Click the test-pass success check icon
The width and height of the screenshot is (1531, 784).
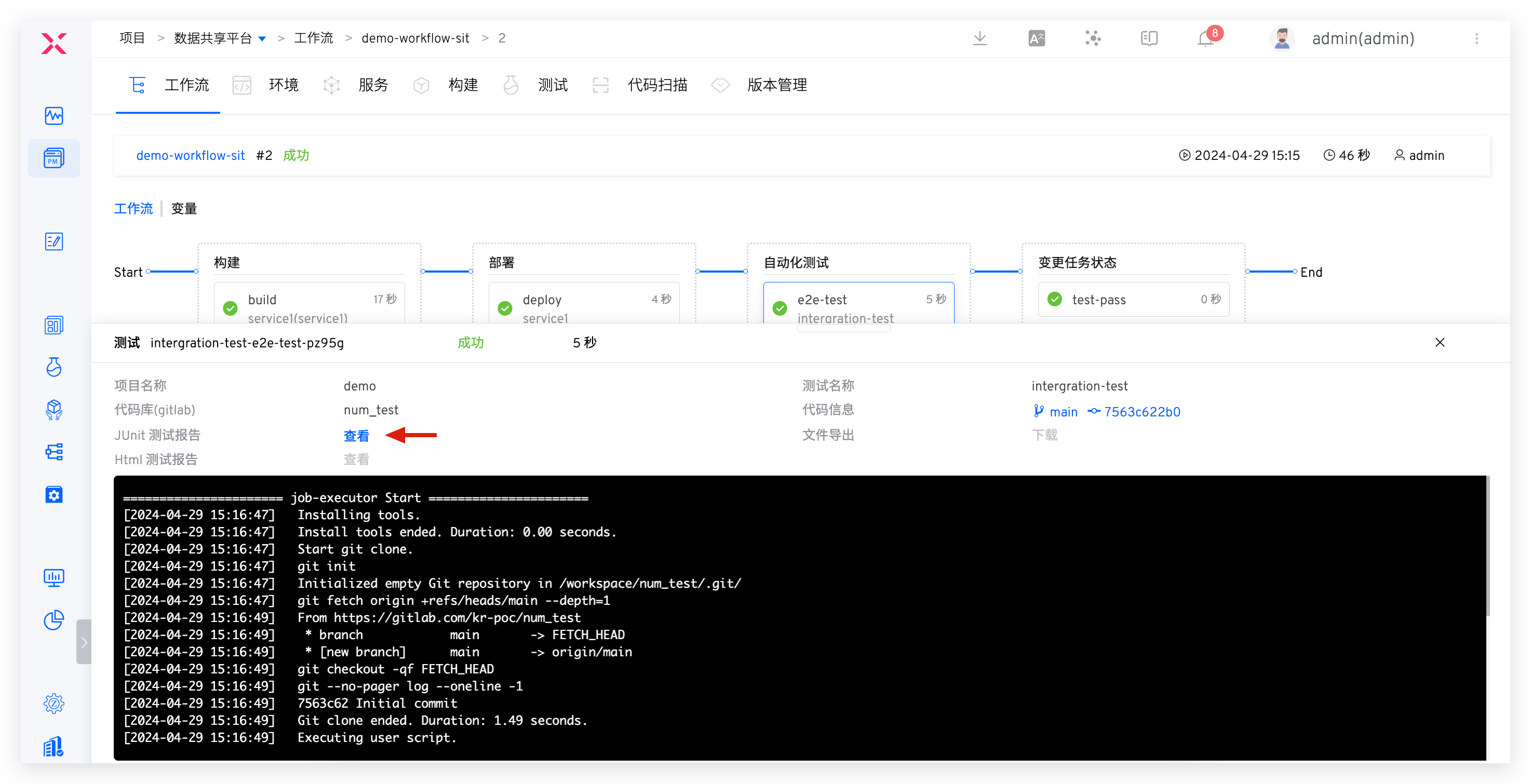1055,299
